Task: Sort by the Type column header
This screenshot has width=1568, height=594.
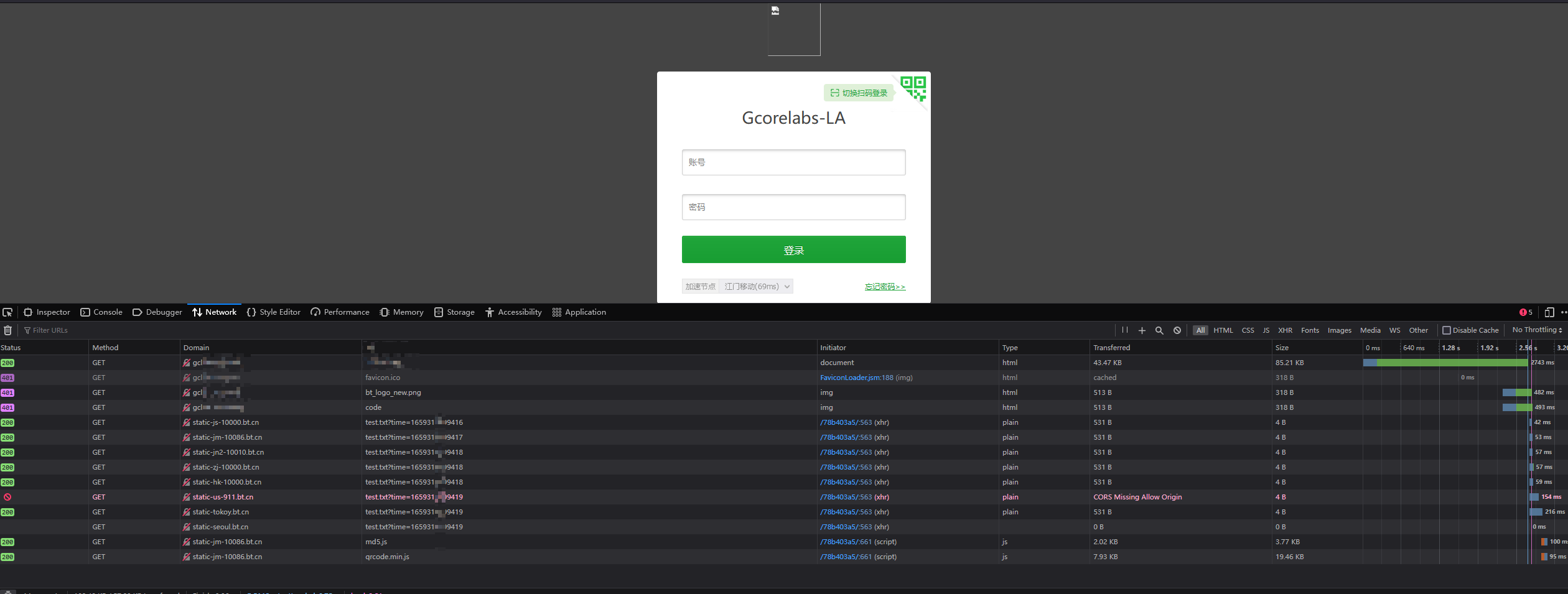Action: point(1045,348)
